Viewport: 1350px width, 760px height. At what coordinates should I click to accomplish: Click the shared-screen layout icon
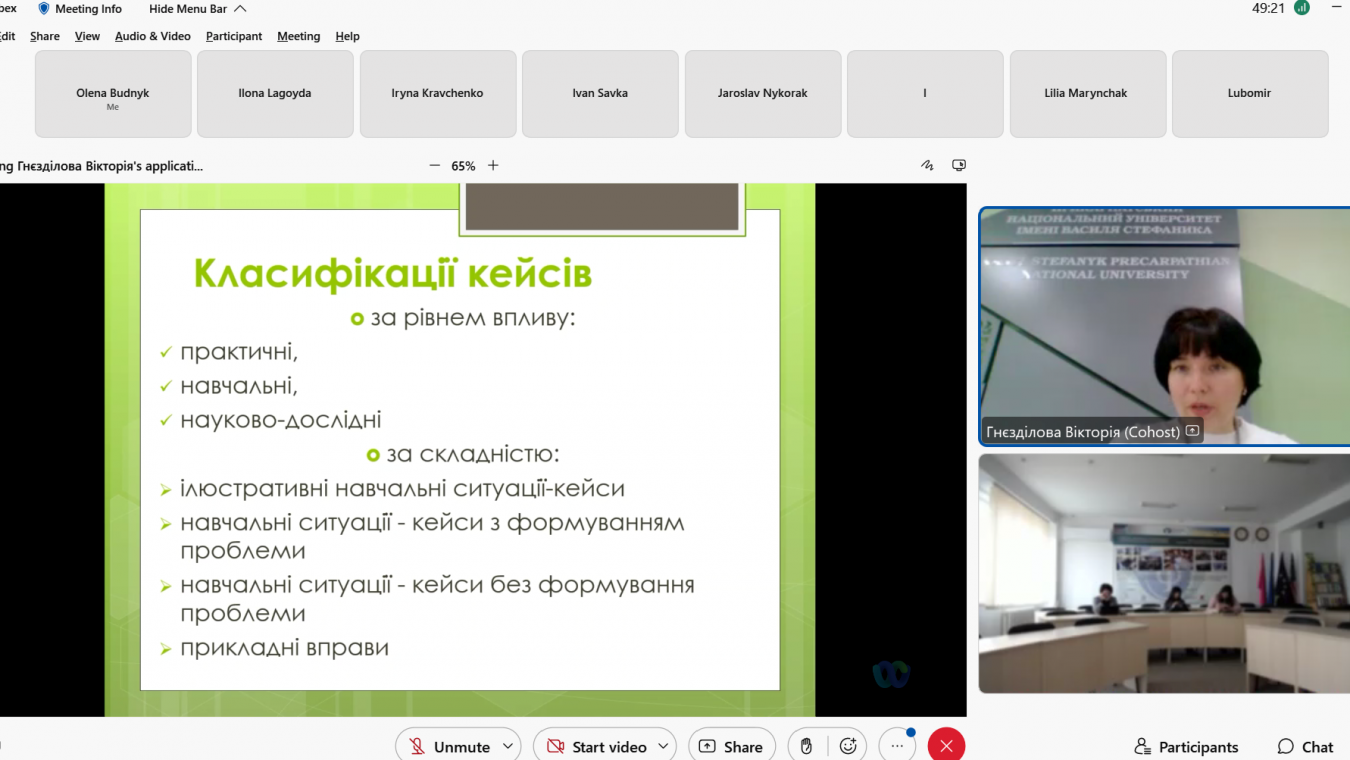point(959,166)
